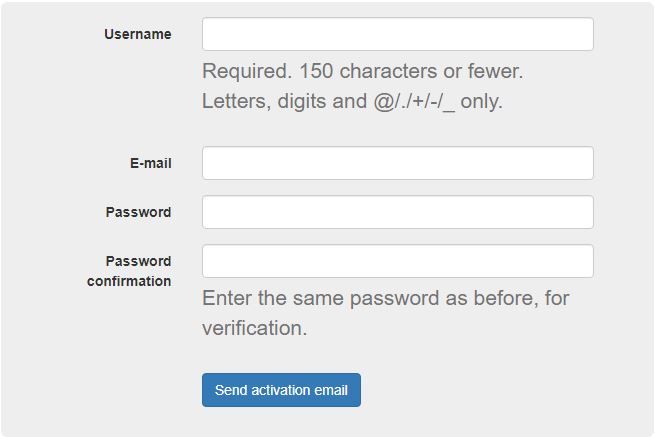Click the Password confirmation input box
The width and height of the screenshot is (655, 437).
[x=397, y=261]
